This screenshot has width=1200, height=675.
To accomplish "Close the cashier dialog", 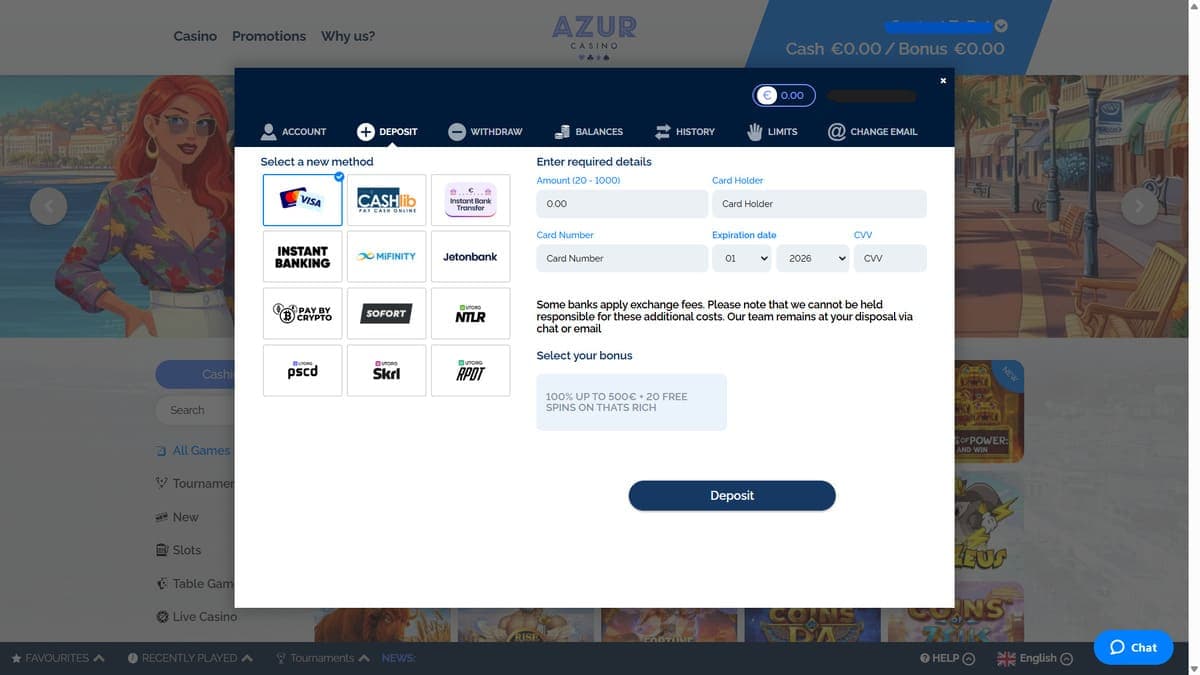I will coord(943,81).
